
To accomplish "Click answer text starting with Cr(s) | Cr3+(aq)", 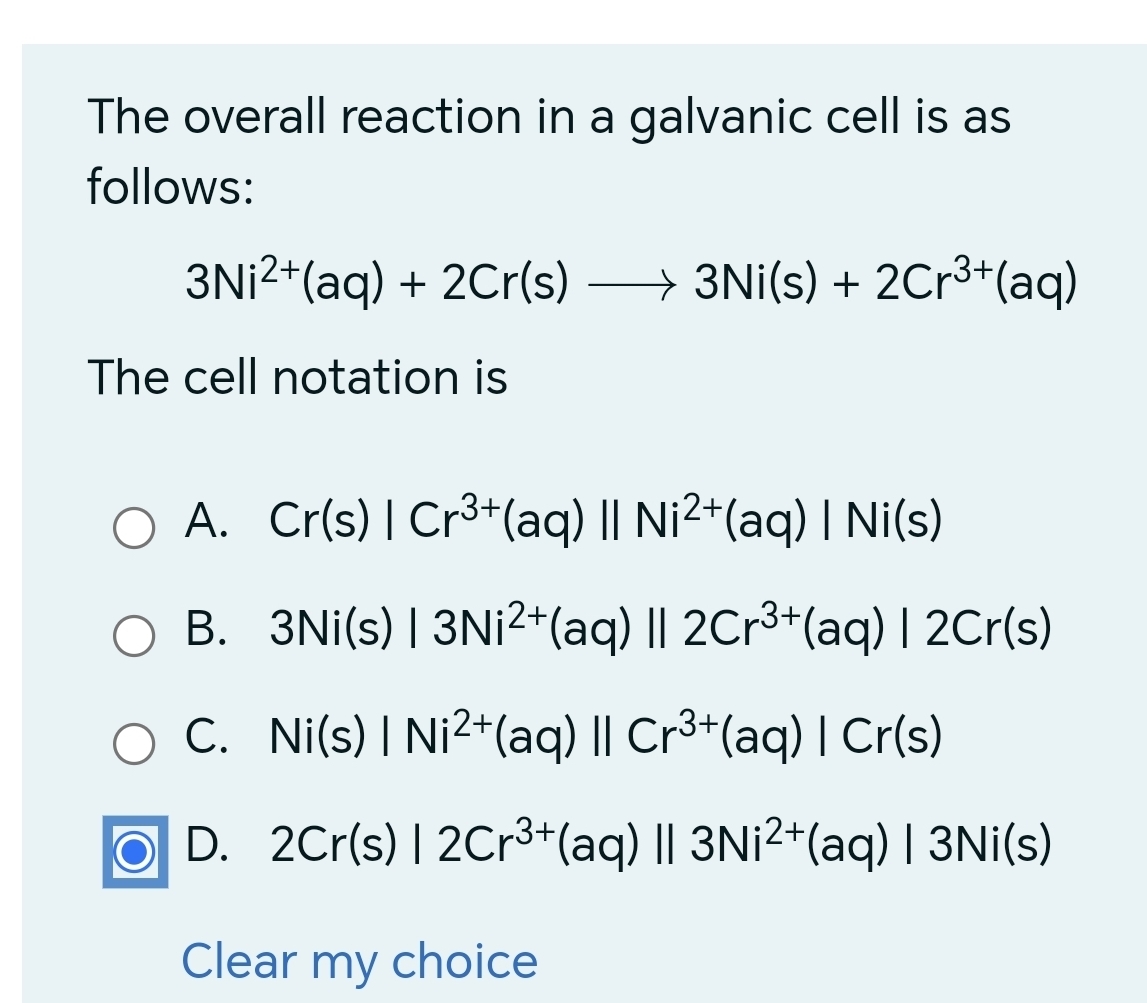I will click(x=605, y=522).
